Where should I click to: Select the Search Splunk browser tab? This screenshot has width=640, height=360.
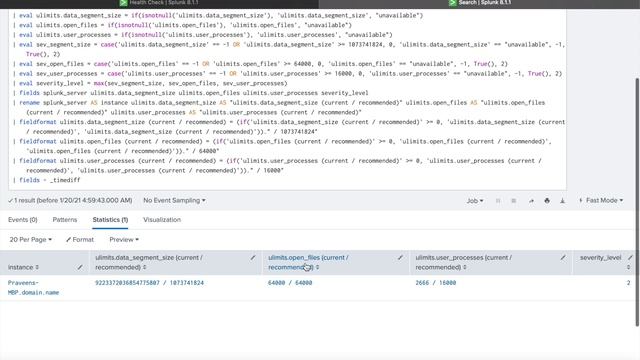coord(480,3)
